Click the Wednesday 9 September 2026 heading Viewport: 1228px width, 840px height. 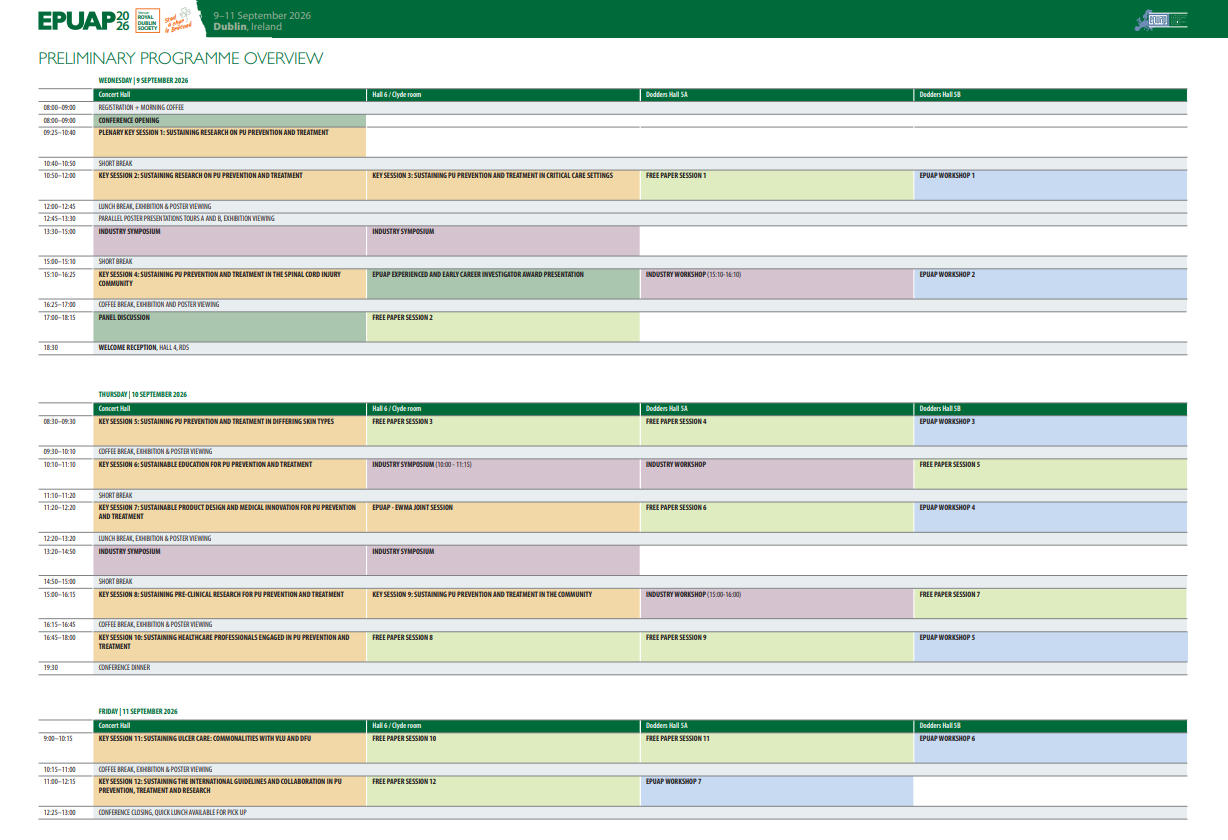(x=143, y=80)
